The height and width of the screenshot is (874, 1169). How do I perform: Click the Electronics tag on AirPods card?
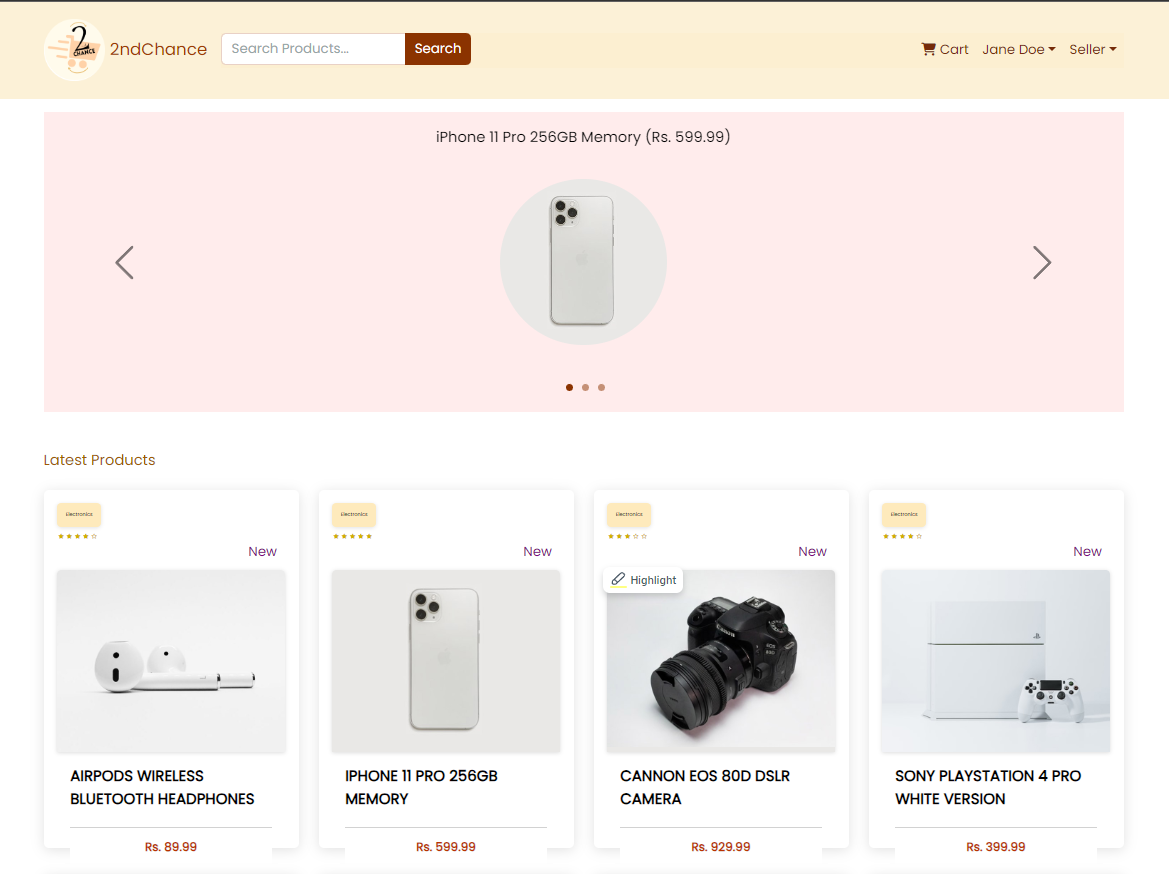(79, 514)
